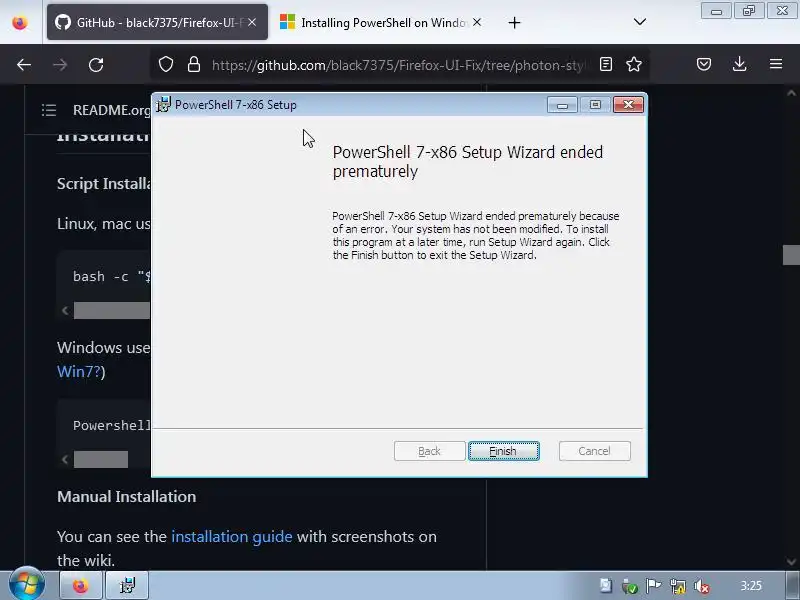Click the Finish button in the Setup wizard
This screenshot has width=800, height=600.
point(504,451)
